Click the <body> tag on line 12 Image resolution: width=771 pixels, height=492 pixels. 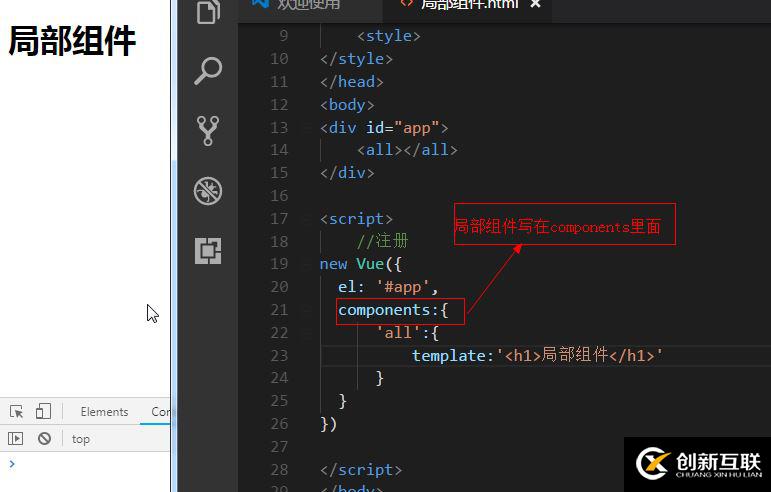(x=347, y=105)
